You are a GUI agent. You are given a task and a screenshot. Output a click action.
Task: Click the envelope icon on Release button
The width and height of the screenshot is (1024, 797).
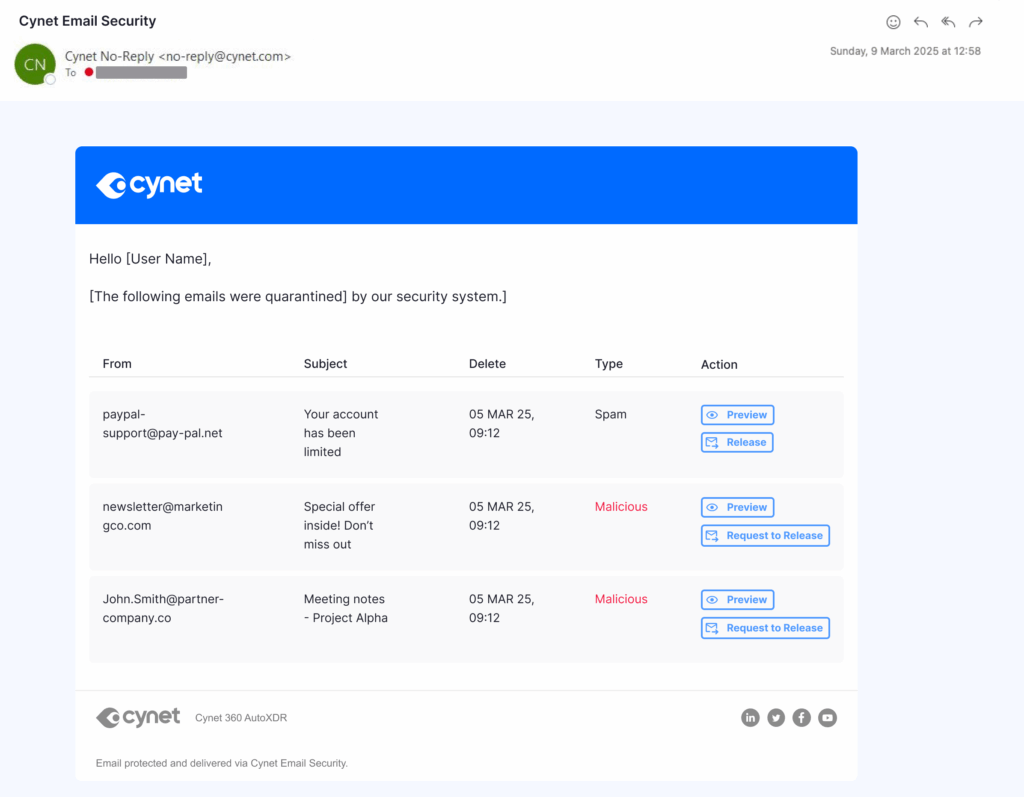click(x=714, y=442)
